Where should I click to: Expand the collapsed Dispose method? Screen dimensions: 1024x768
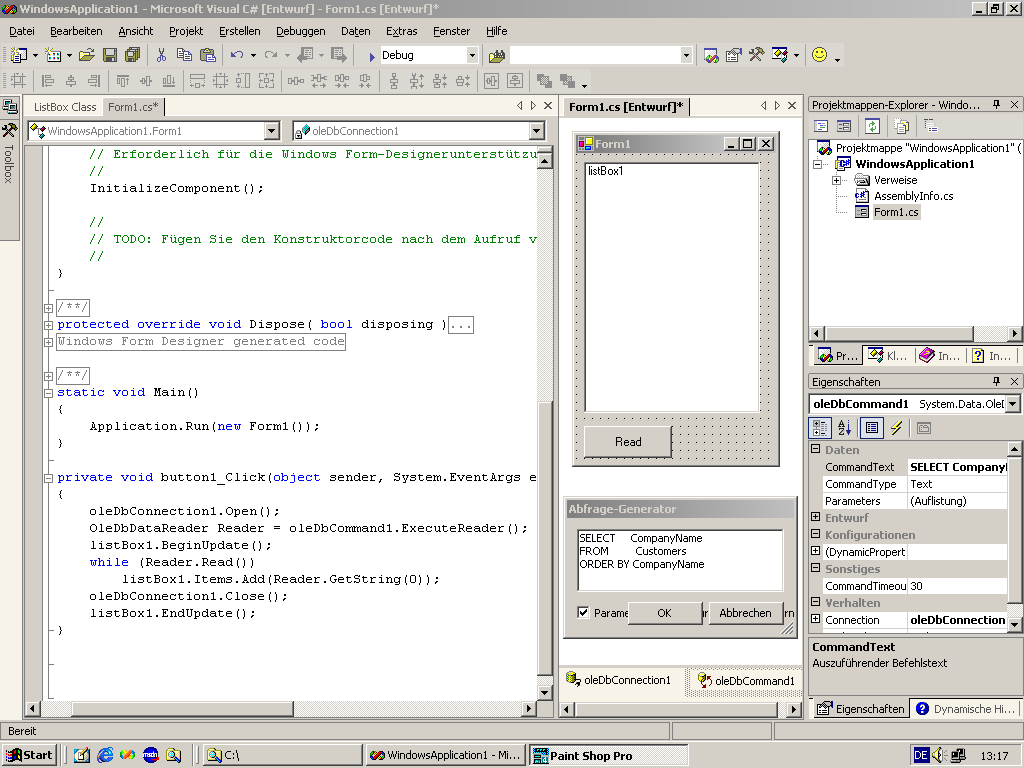pyautogui.click(x=48, y=325)
